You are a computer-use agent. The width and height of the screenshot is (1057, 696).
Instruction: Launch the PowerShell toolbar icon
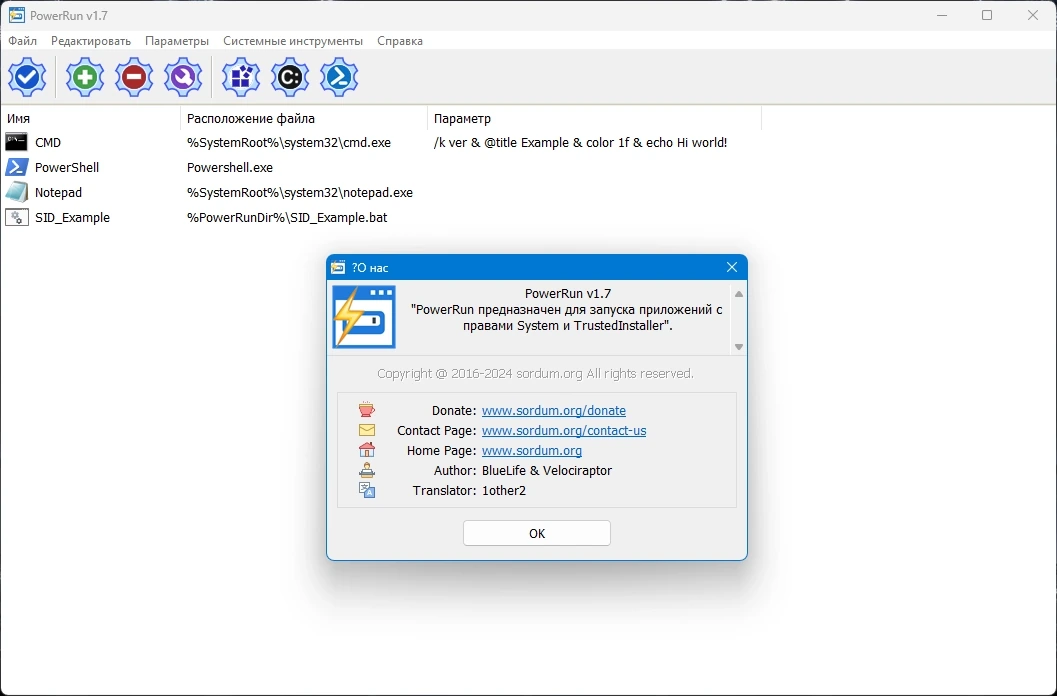tap(339, 77)
